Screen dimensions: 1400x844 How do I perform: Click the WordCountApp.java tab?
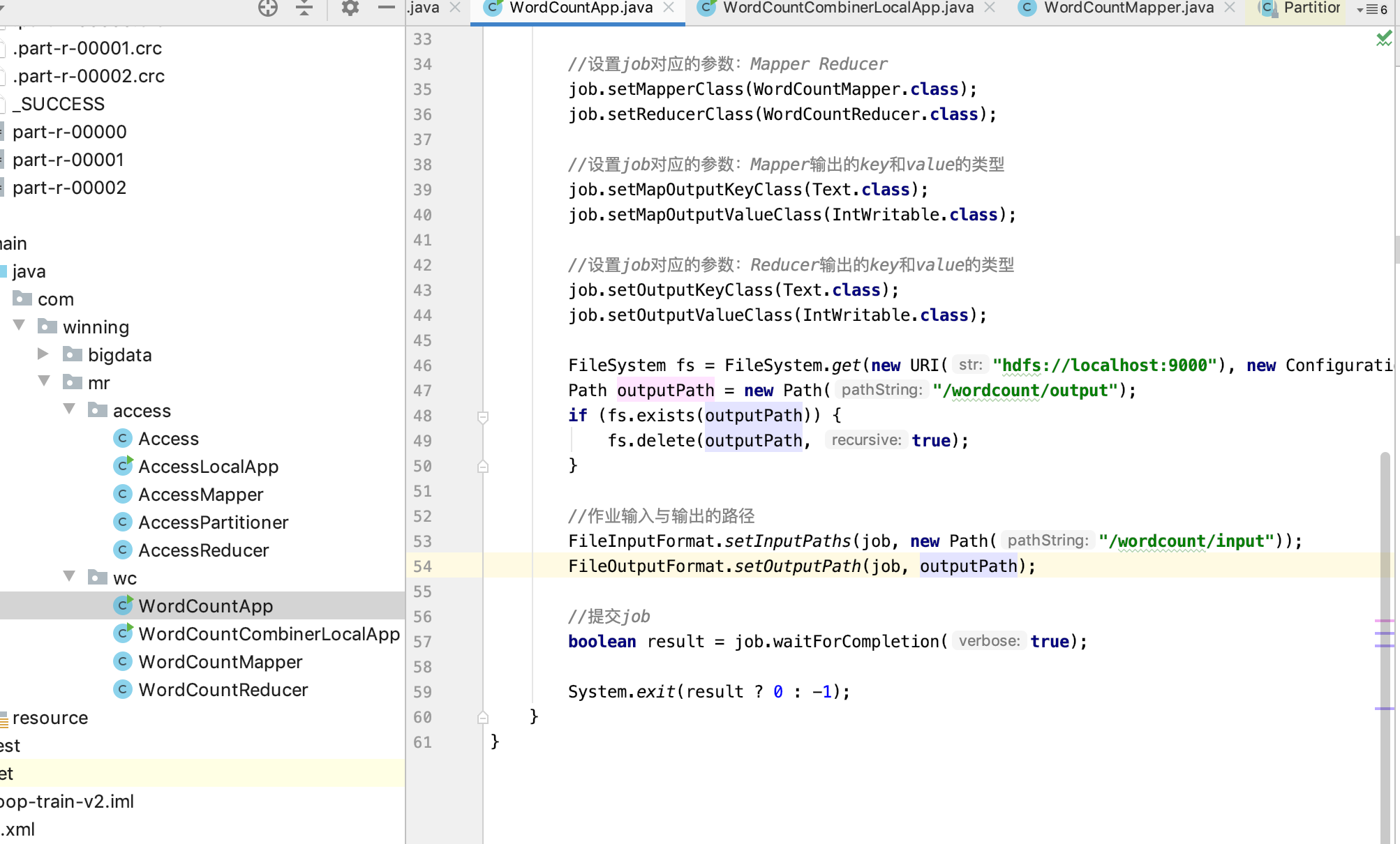coord(581,9)
